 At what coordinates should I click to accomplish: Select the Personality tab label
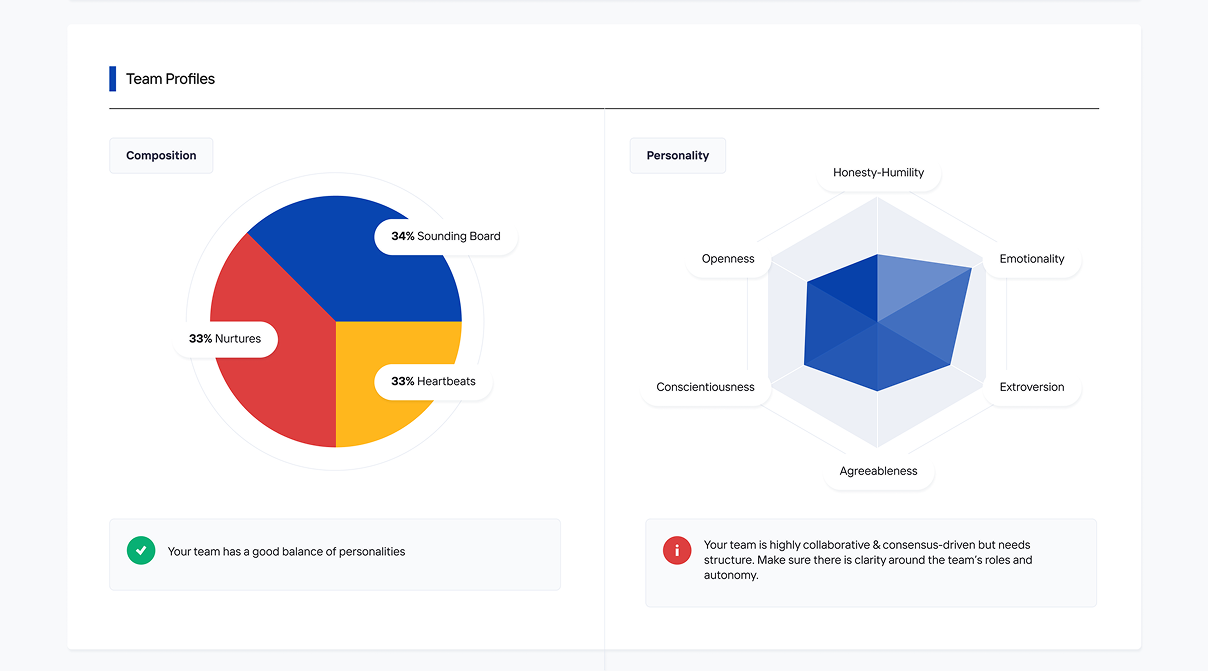point(677,156)
